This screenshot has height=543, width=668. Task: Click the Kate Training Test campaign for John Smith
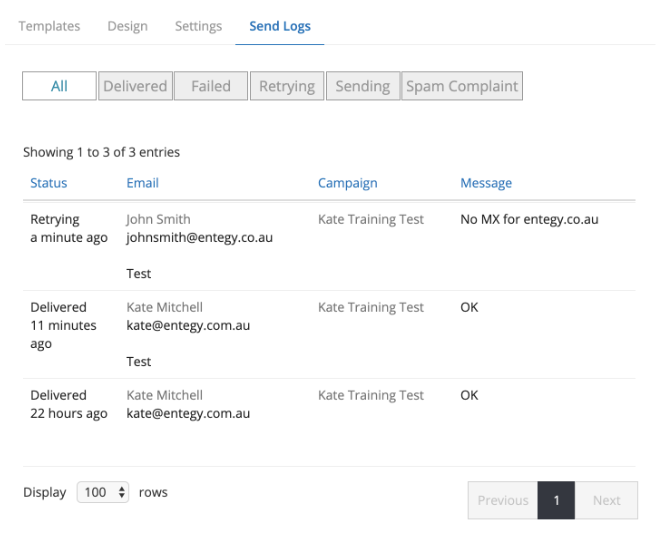coord(371,219)
